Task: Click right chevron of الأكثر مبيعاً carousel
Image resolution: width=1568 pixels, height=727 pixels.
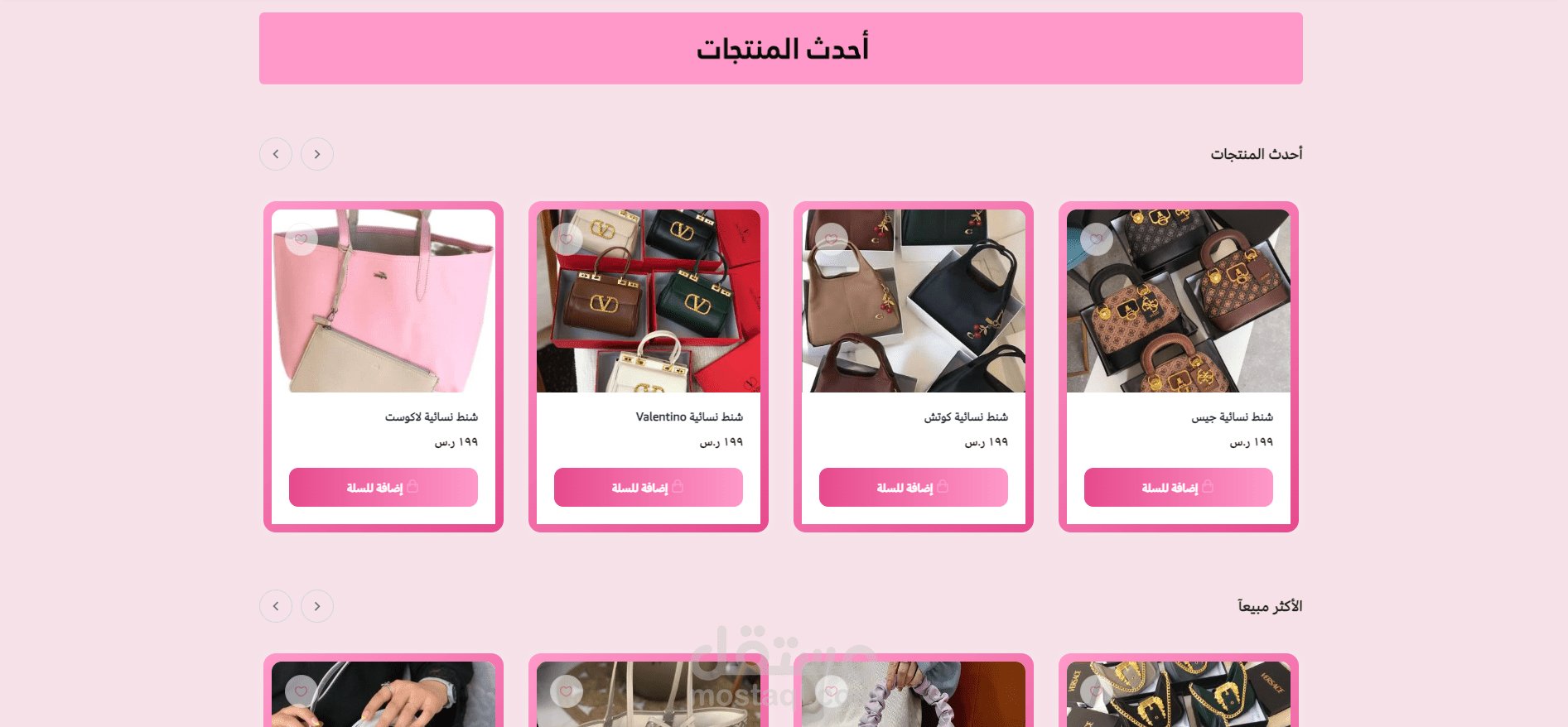Action: [x=317, y=606]
